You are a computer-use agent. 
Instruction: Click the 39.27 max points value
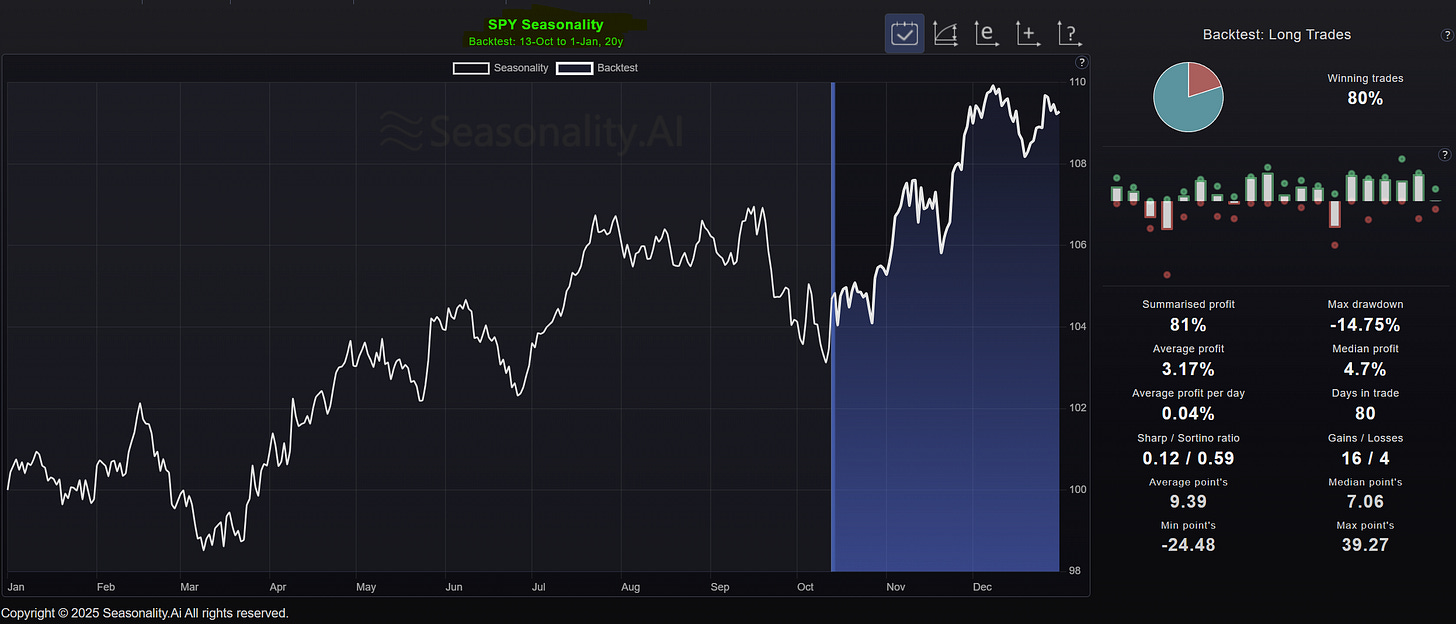[1365, 545]
